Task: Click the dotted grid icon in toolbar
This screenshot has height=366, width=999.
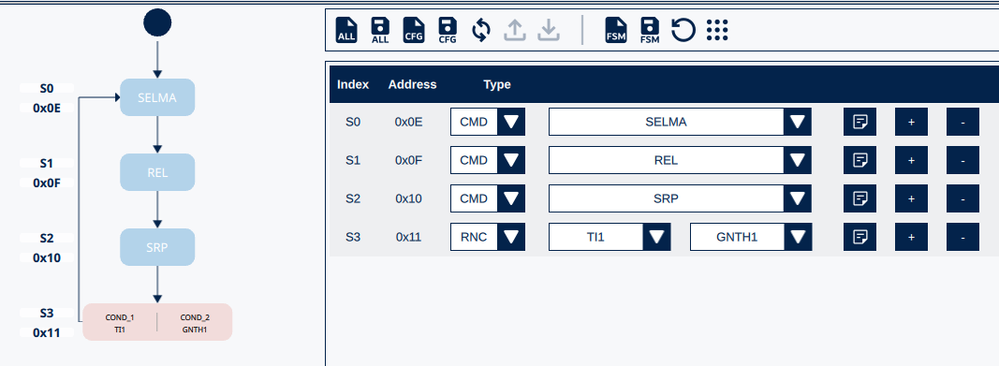Action: pyautogui.click(x=717, y=30)
